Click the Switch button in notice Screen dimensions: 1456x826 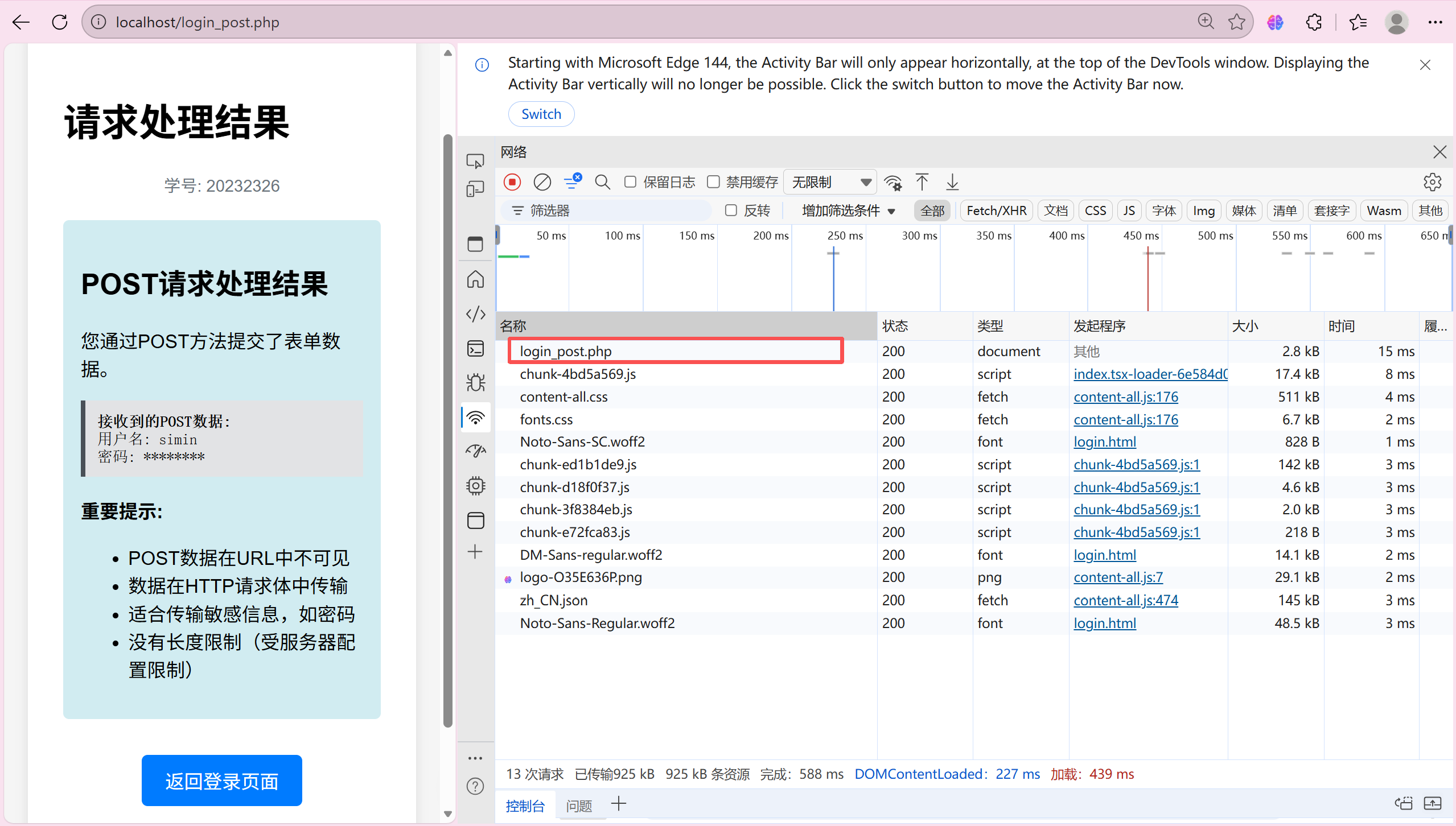coord(541,114)
